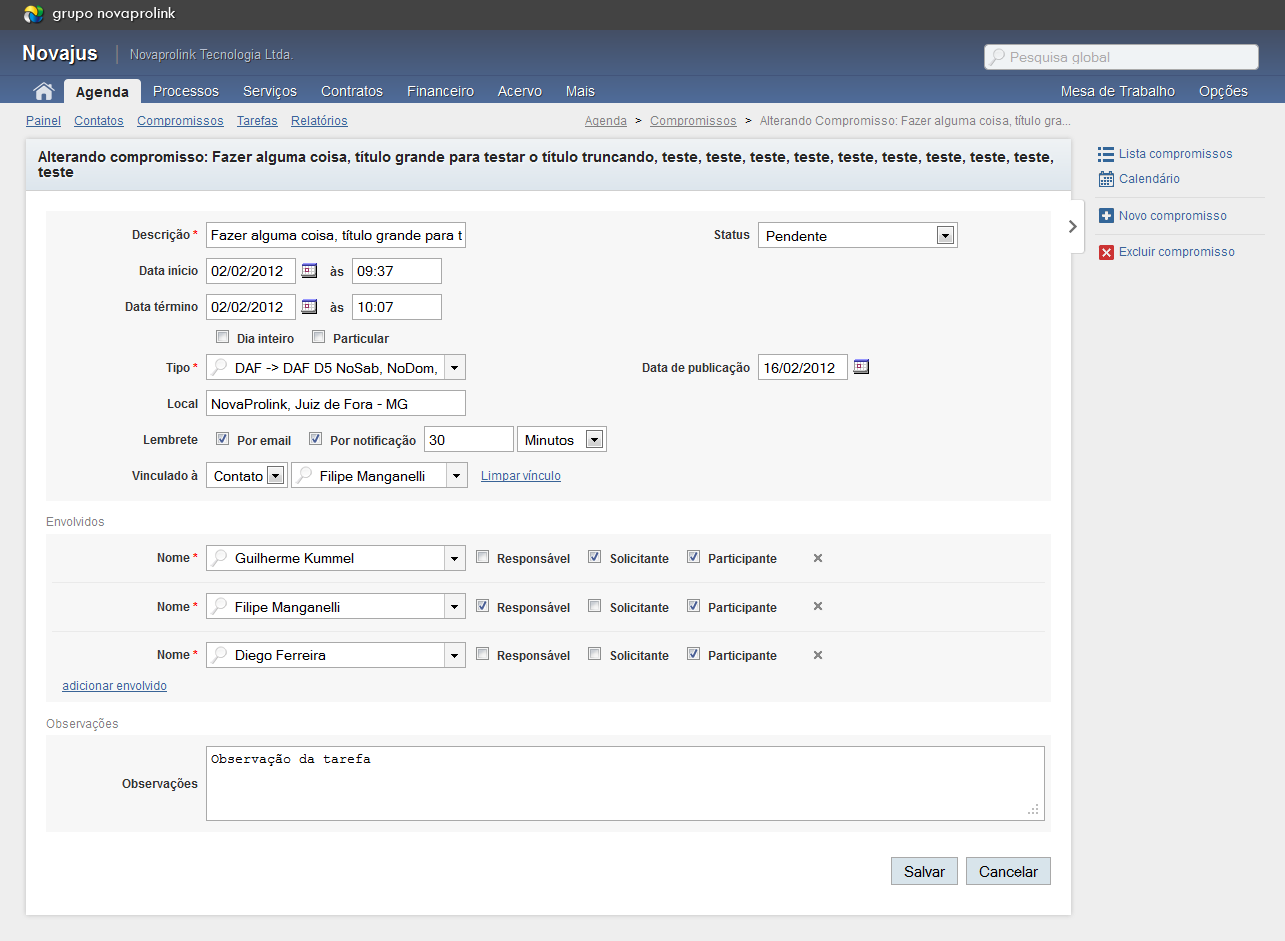The width and height of the screenshot is (1285, 941).
Task: Check Responsável for Guilherme Kummel
Action: (483, 557)
